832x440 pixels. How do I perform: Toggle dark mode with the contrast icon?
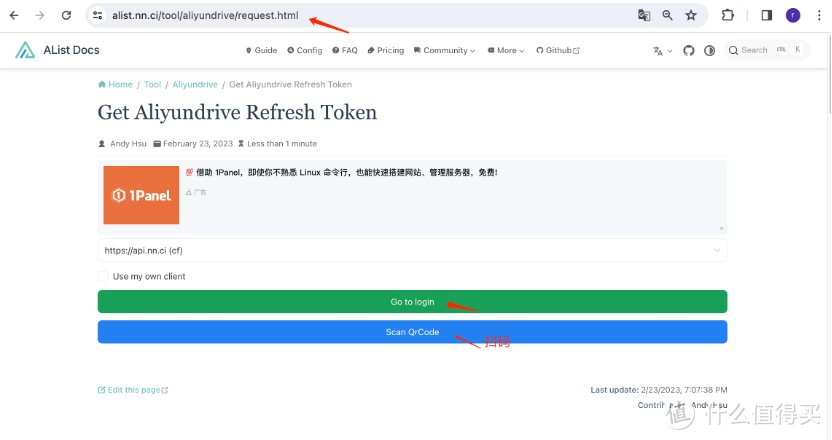pos(709,50)
